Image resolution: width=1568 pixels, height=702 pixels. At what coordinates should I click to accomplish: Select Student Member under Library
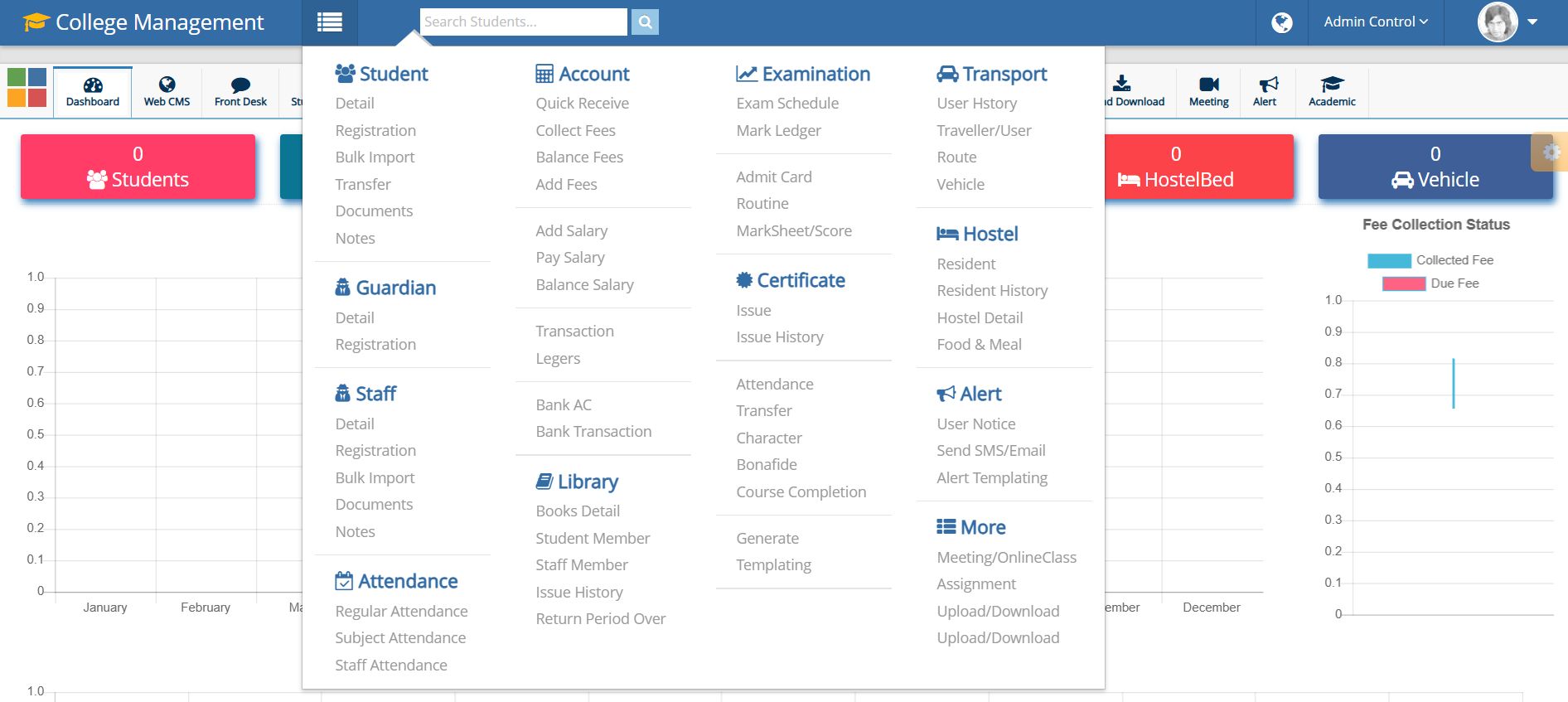pos(593,538)
